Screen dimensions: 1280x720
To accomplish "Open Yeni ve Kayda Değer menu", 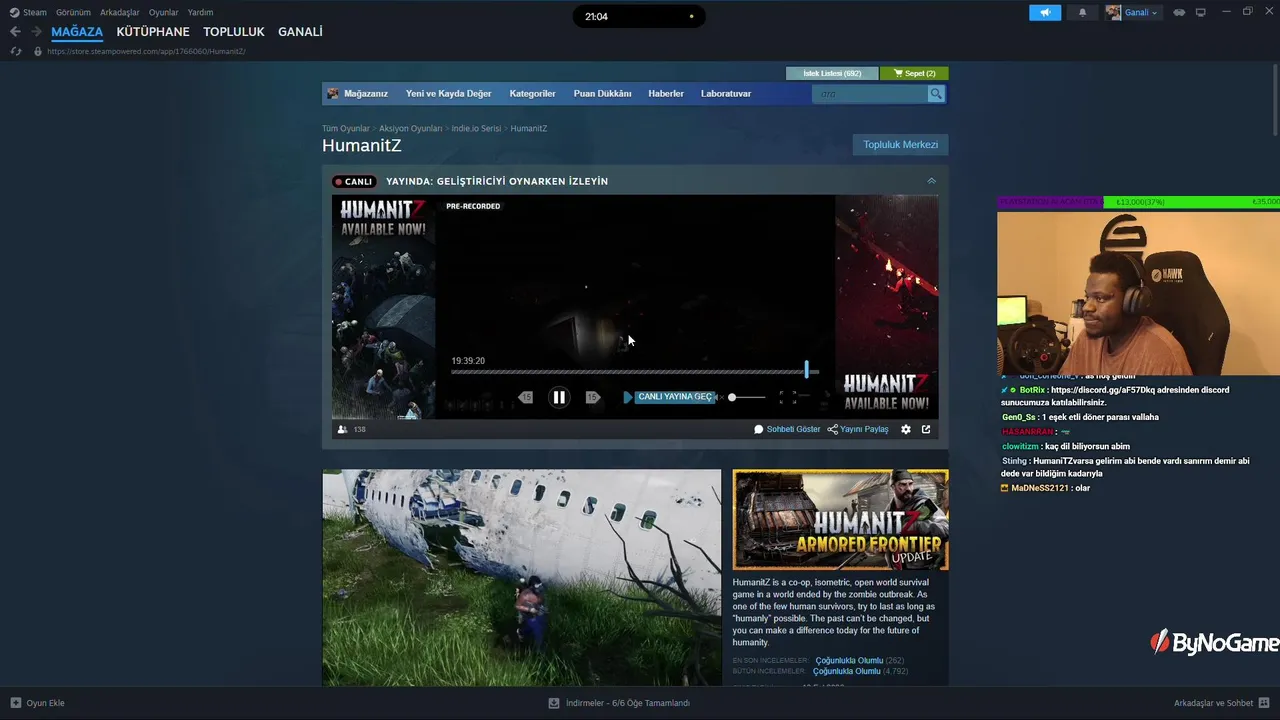I will [x=448, y=94].
